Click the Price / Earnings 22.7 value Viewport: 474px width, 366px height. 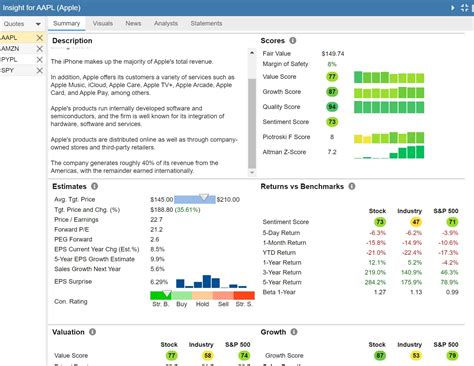156,220
